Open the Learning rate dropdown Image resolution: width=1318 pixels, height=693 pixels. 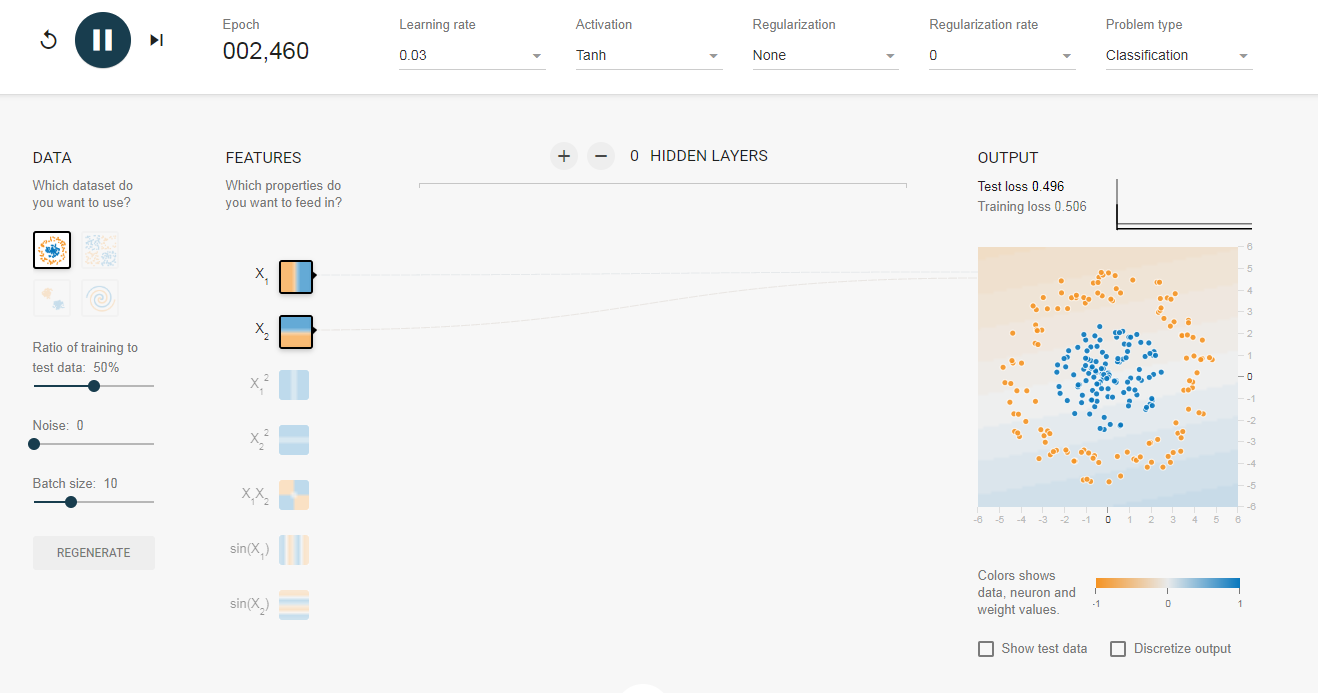pos(472,56)
